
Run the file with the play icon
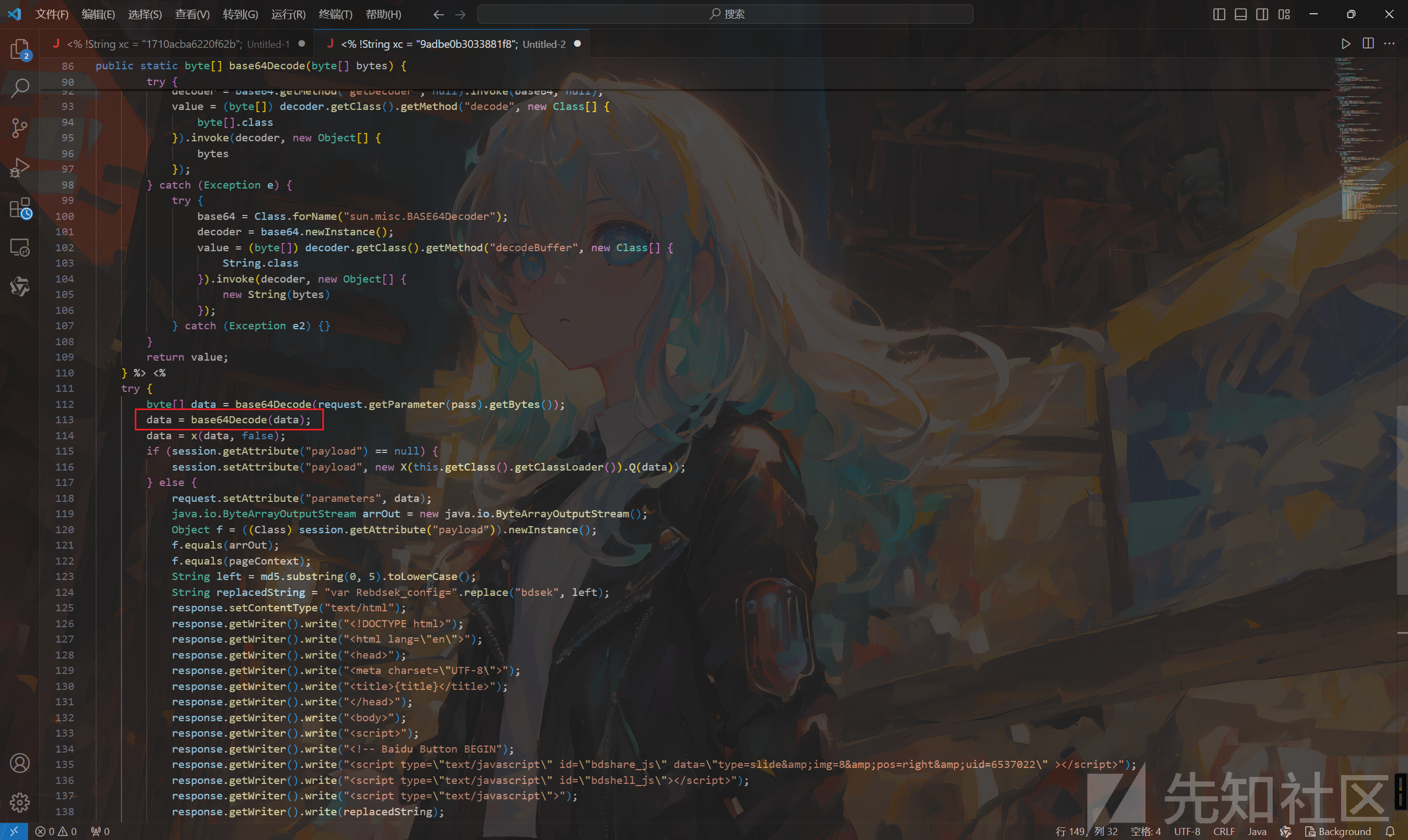pos(1346,43)
